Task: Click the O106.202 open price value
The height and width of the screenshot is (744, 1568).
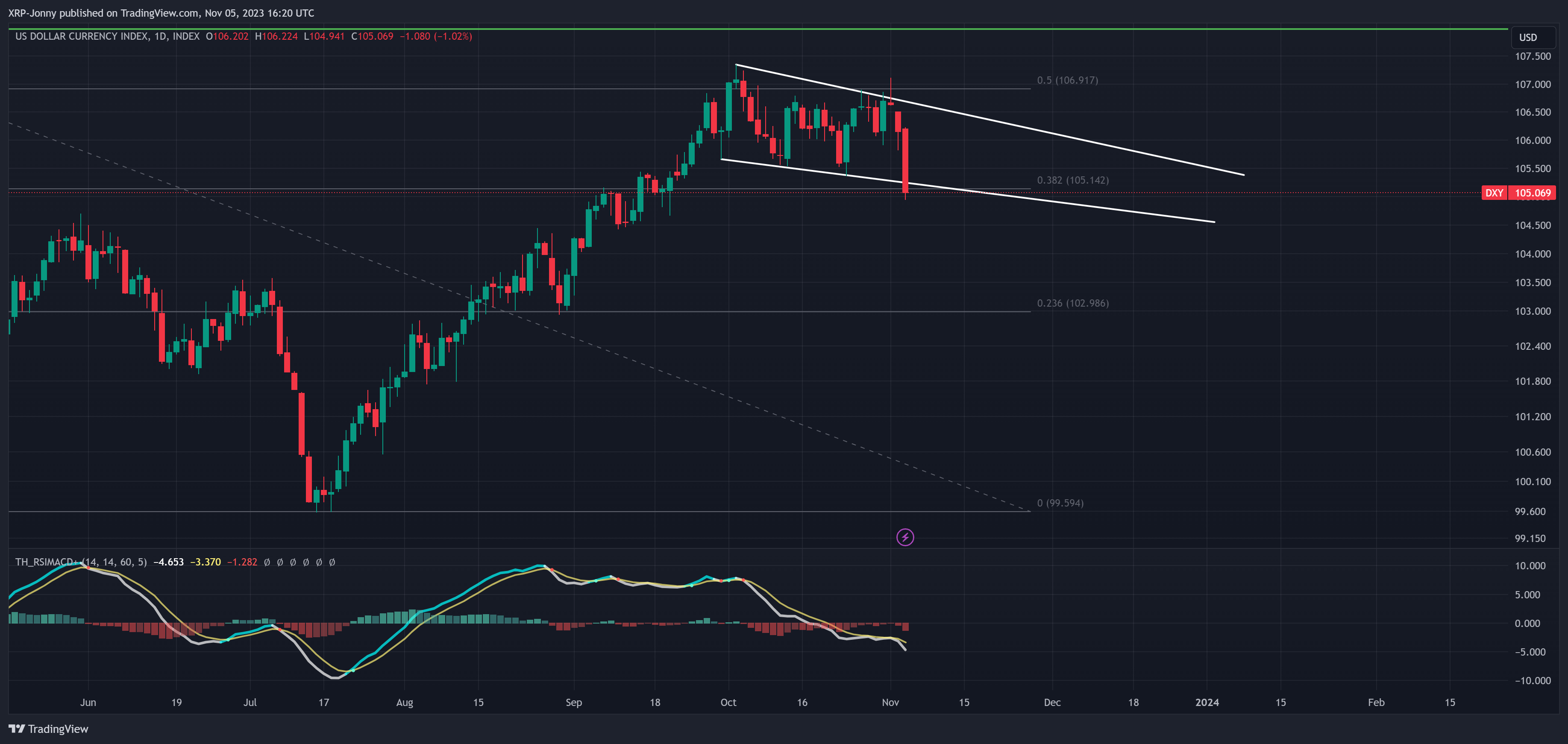Action: coord(227,36)
